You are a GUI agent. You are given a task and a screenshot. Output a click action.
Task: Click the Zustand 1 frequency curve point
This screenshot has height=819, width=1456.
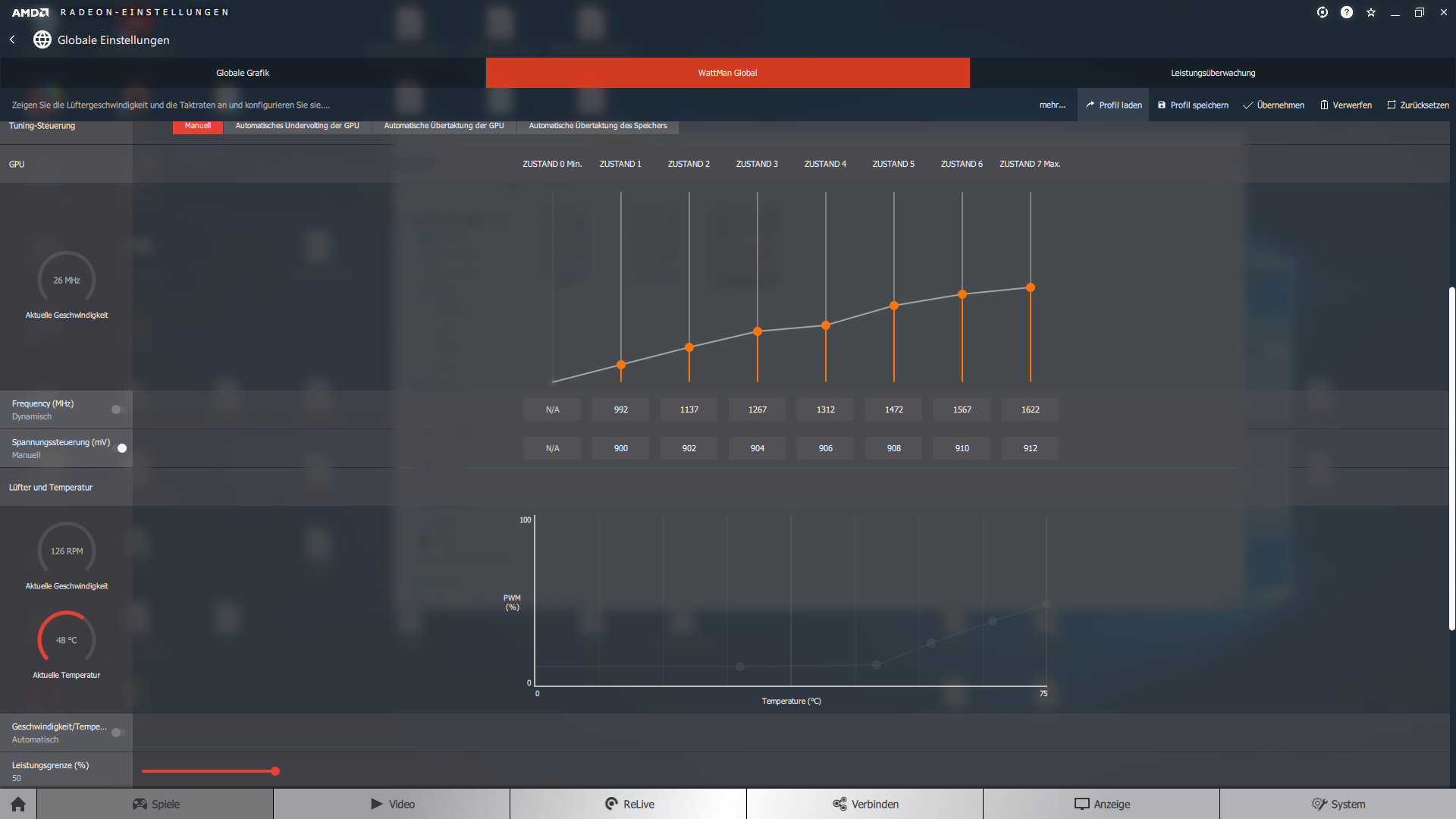621,365
